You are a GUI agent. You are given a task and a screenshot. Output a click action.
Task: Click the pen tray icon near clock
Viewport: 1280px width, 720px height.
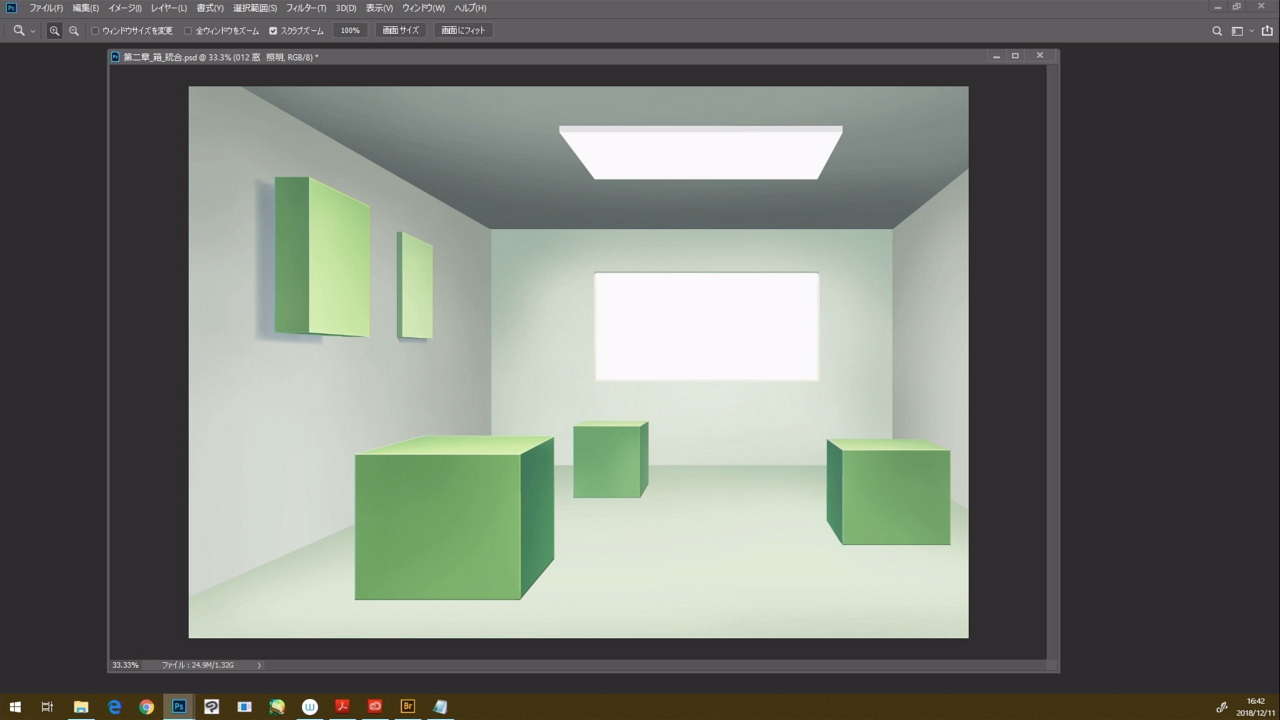pos(1221,707)
